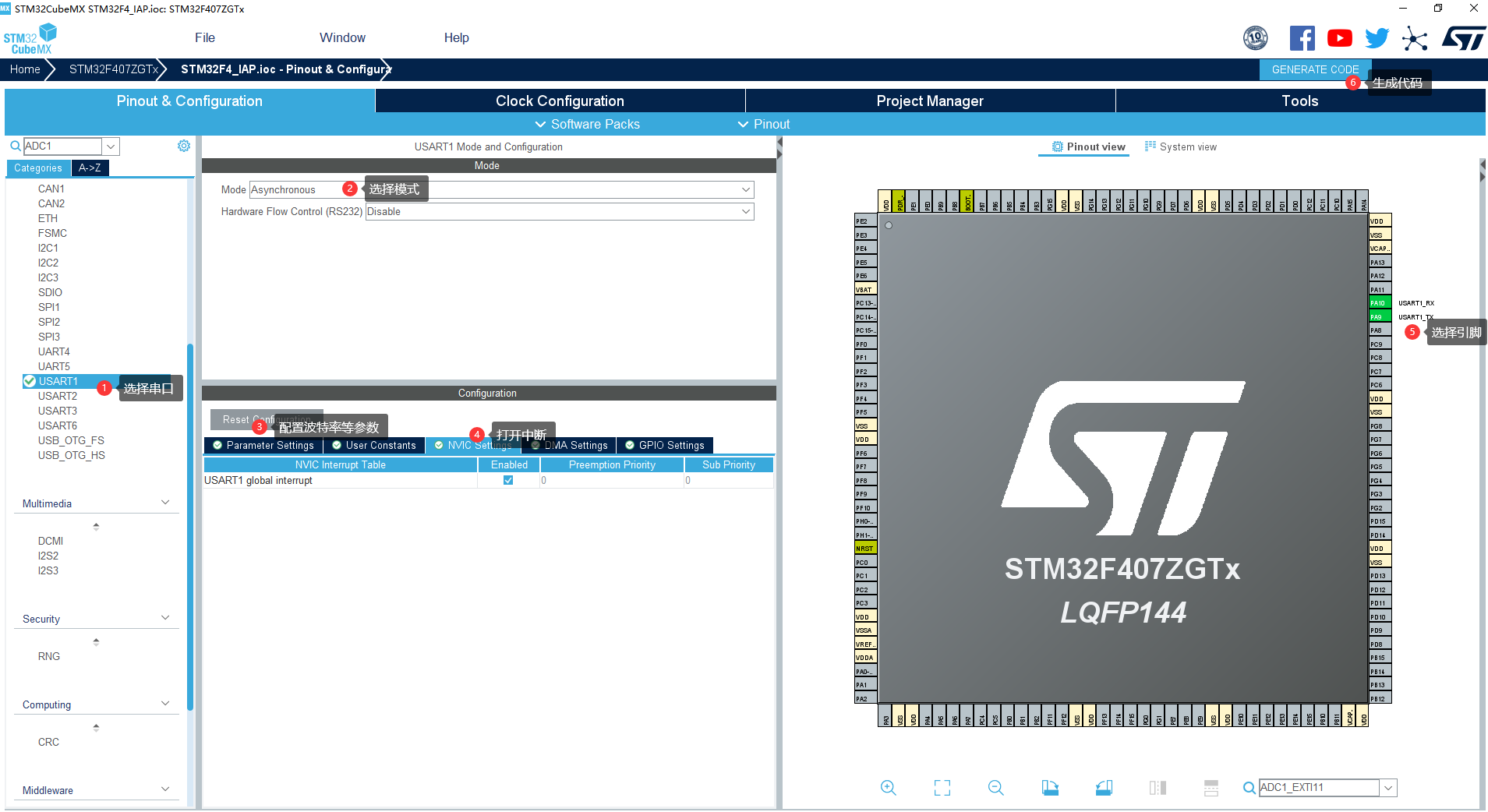The height and width of the screenshot is (812, 1488).
Task: Open ST Twitter page icon
Action: [1377, 38]
